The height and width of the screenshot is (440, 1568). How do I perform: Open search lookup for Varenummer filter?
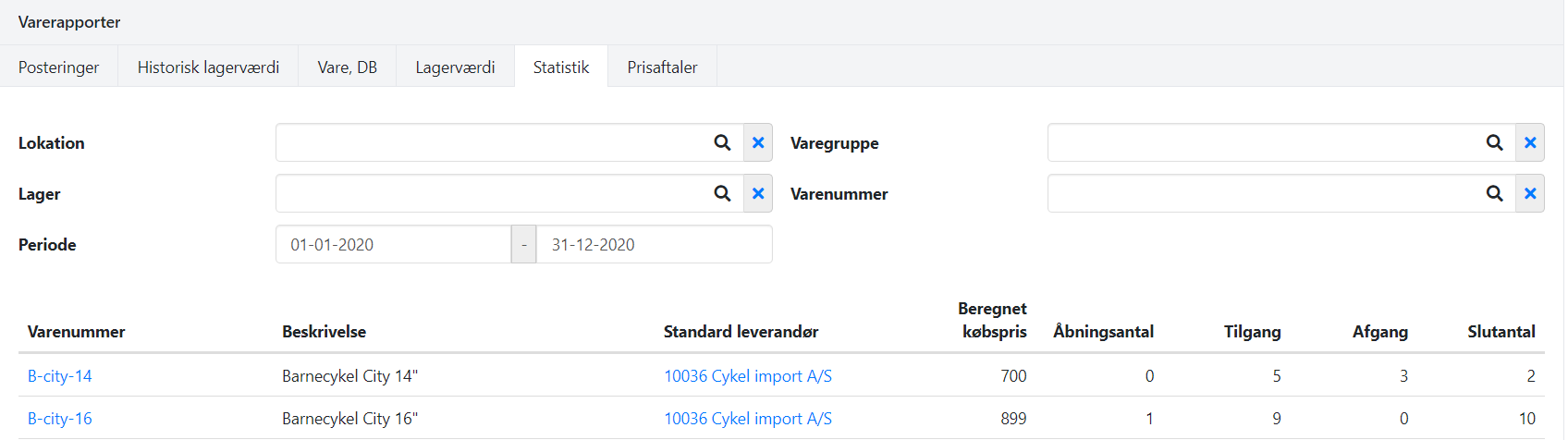(x=1494, y=193)
